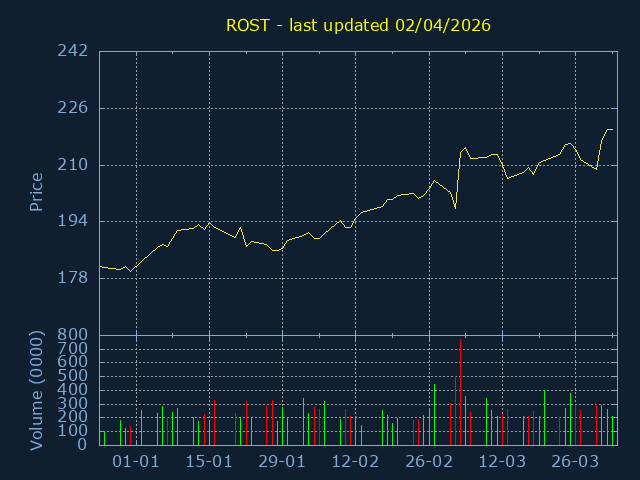
Task: Click the Volume (0000) axis label
Action: pyautogui.click(x=36, y=389)
